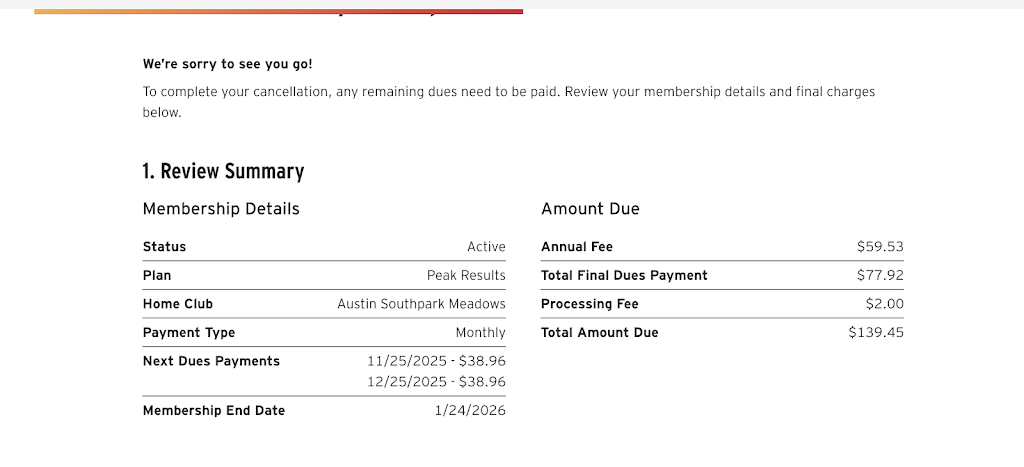
Task: Click the Austin Southpark Meadows home club
Action: tap(421, 304)
